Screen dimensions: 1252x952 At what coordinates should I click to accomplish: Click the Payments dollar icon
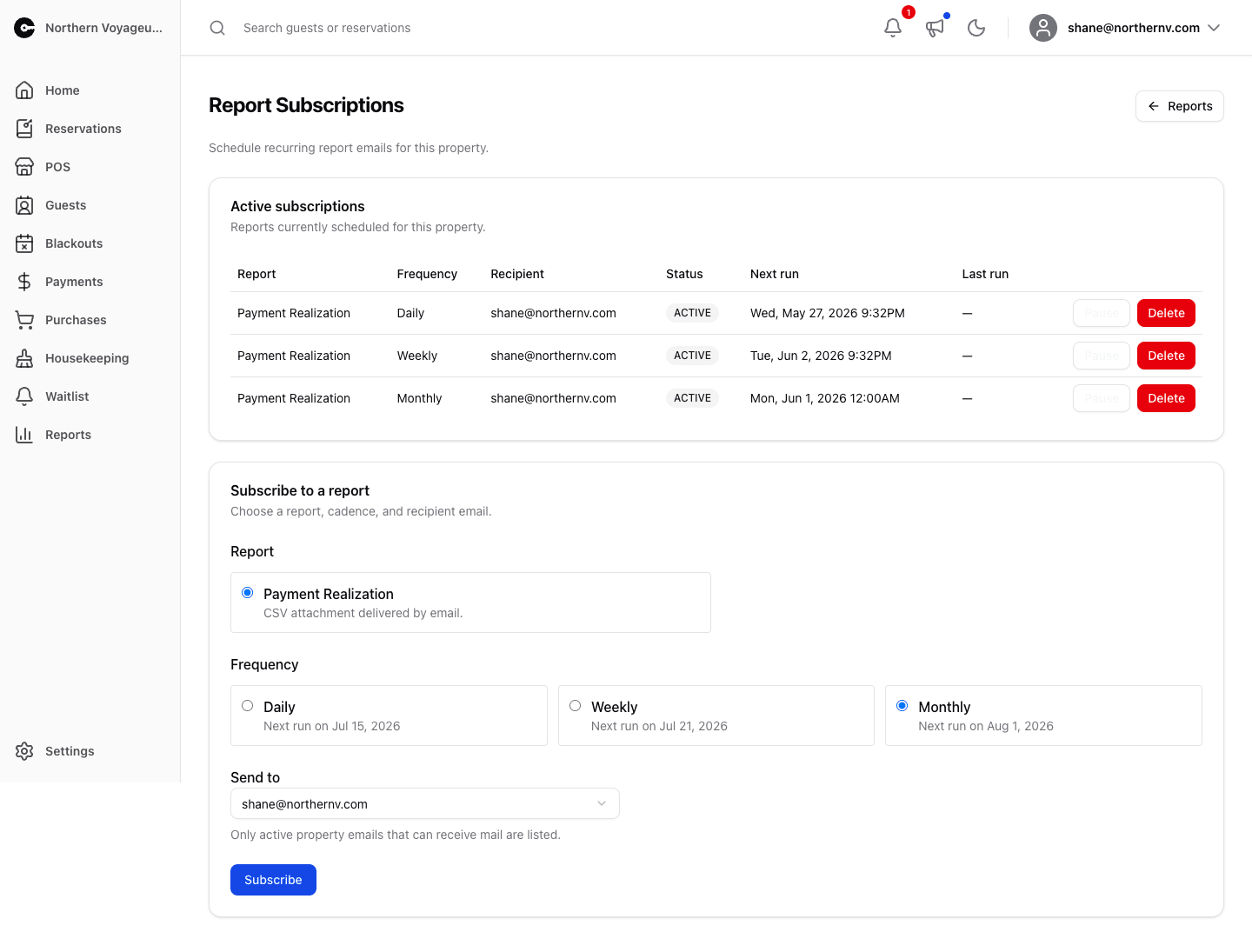click(x=24, y=282)
